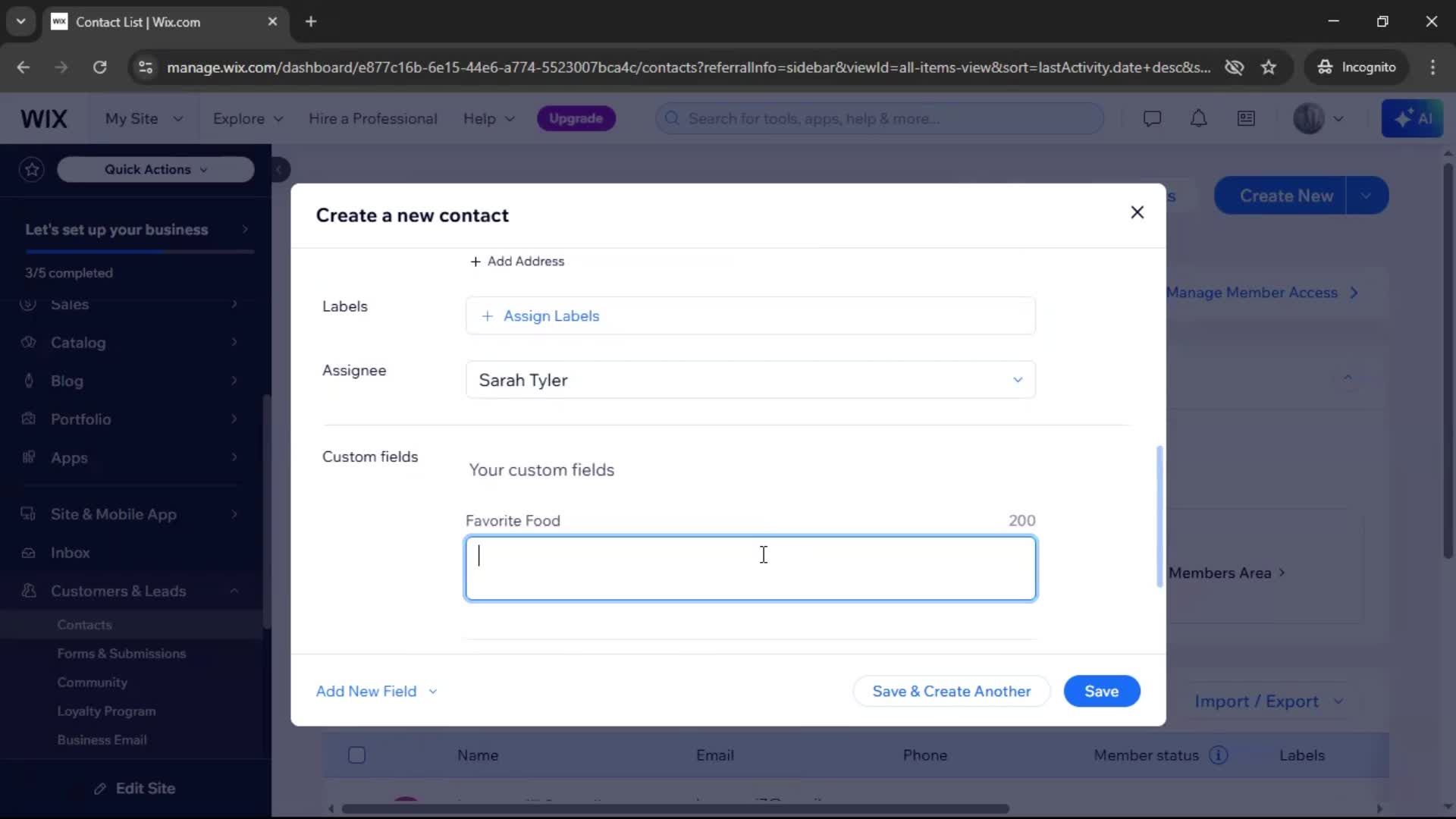Screen dimensions: 1456x819
Task: Open Business Email in sidebar
Action: click(102, 740)
